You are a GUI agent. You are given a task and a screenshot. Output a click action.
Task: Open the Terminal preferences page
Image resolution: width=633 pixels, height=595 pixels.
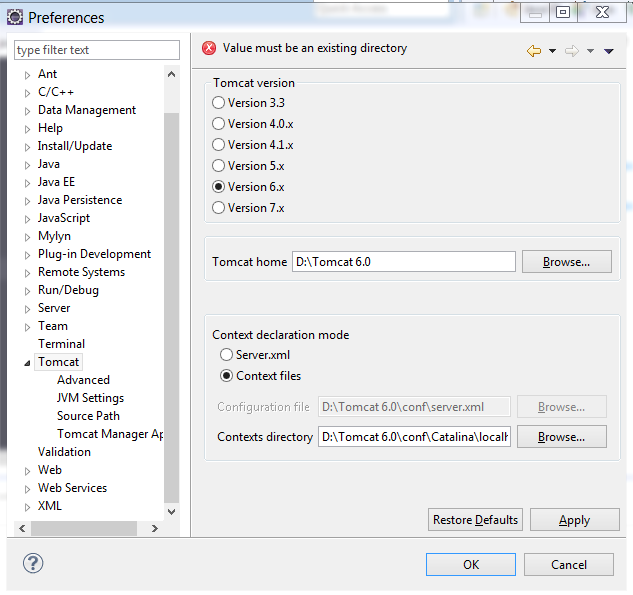click(62, 344)
